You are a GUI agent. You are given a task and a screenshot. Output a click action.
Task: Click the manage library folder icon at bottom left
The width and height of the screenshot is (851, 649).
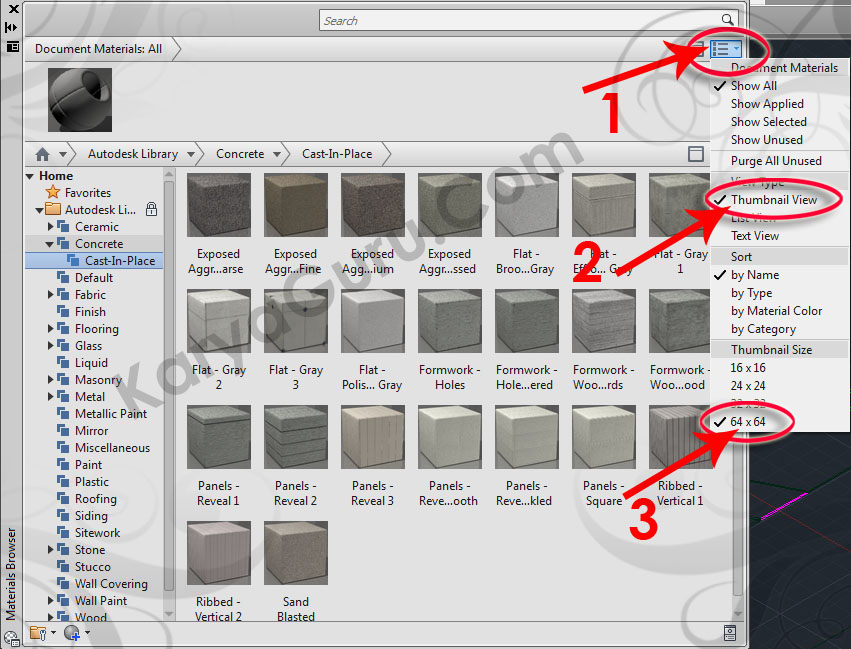[x=38, y=632]
